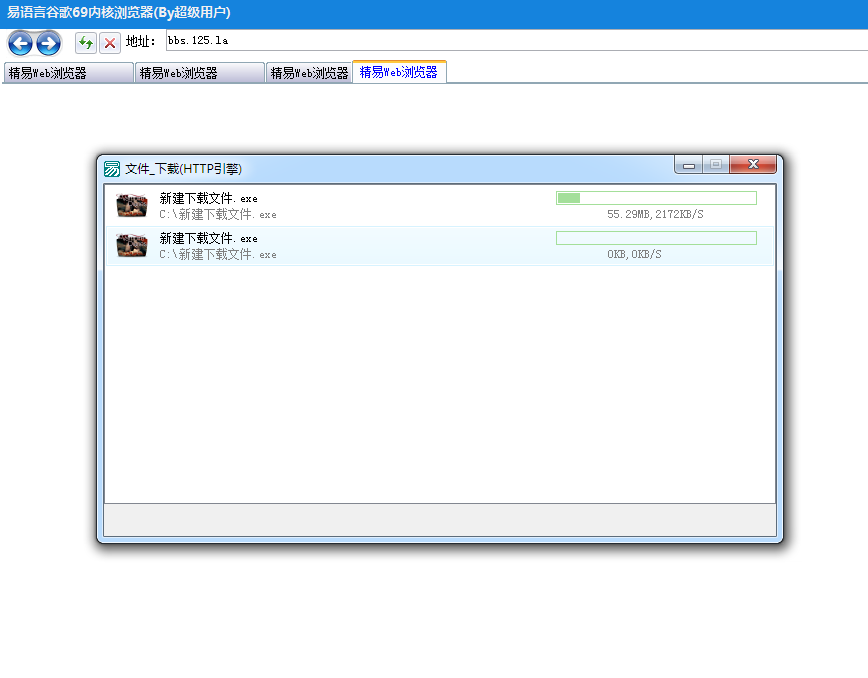Go forward with the blue right arrow
The width and height of the screenshot is (868, 678).
coord(49,43)
